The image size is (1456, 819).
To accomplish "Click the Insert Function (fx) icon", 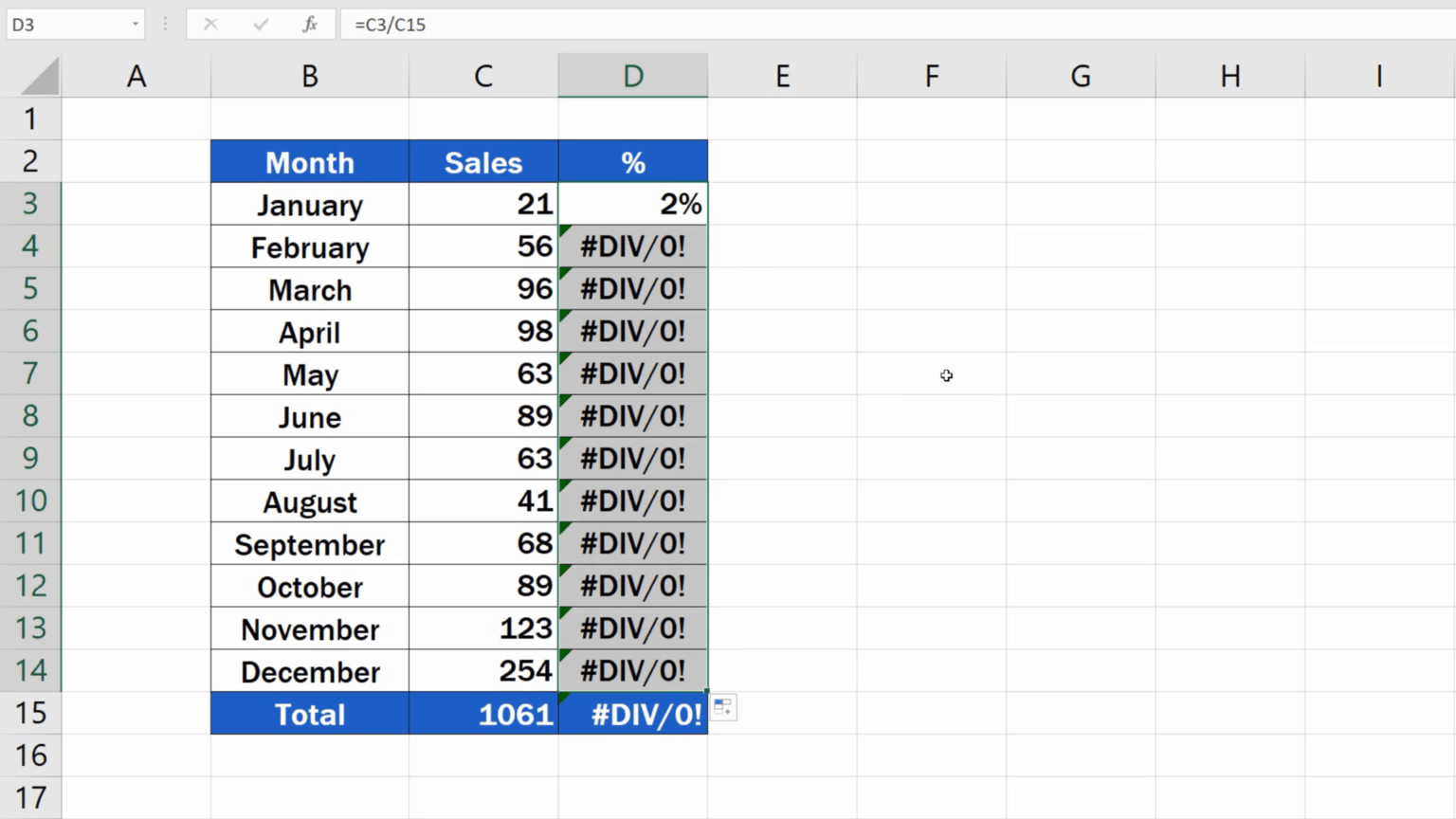I will tap(309, 24).
